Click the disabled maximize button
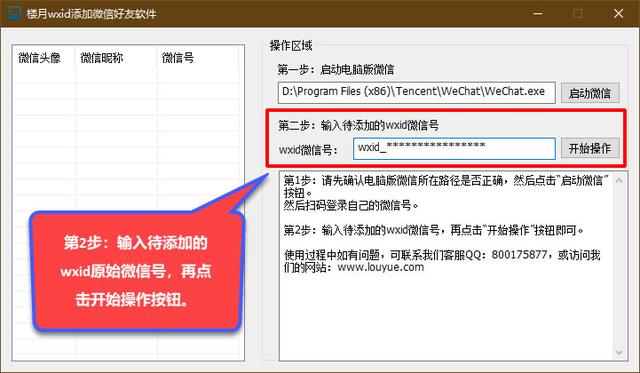Image resolution: width=640 pixels, height=373 pixels. pyautogui.click(x=578, y=13)
